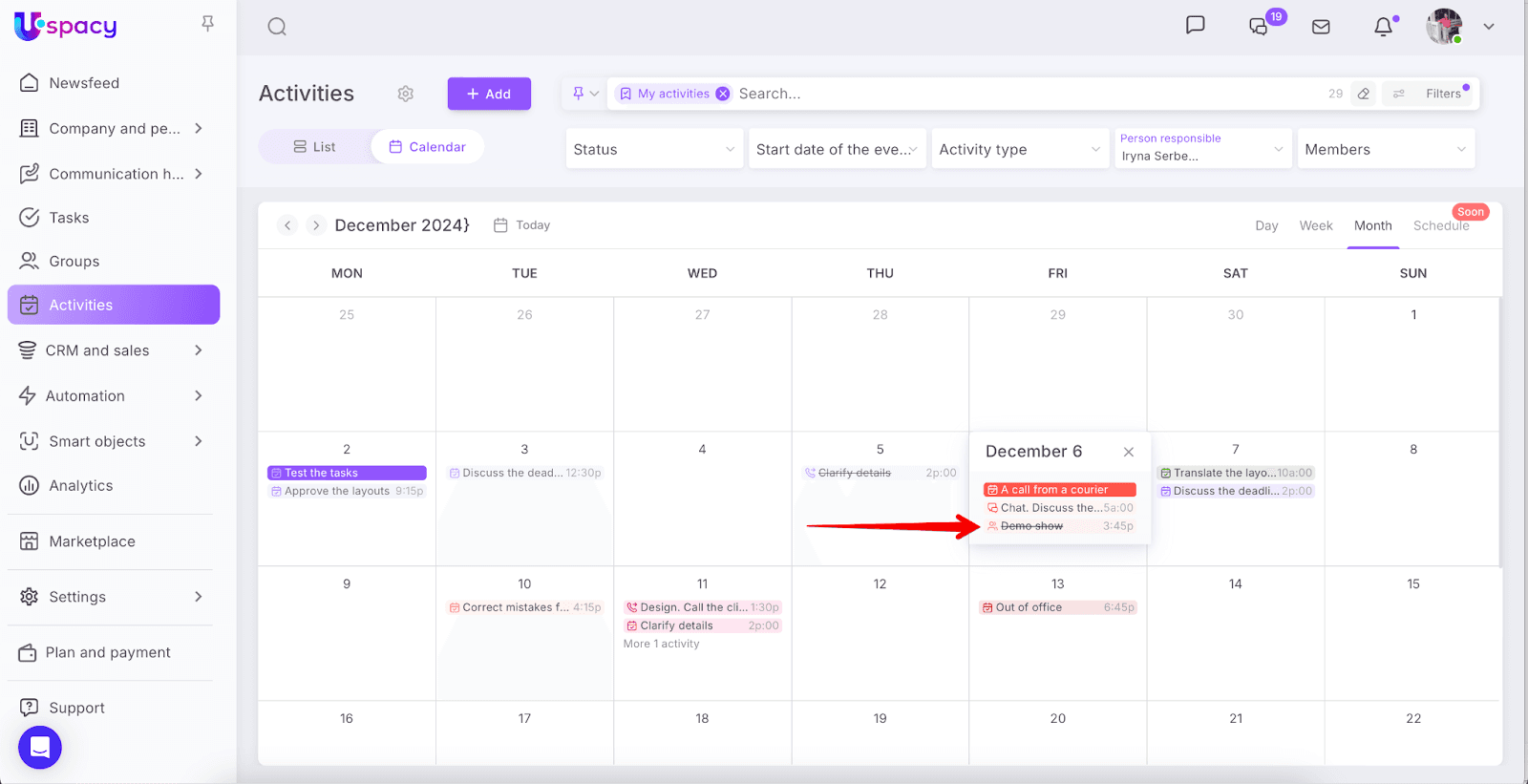
Task: Open Tasks from the sidebar
Action: [x=69, y=218]
